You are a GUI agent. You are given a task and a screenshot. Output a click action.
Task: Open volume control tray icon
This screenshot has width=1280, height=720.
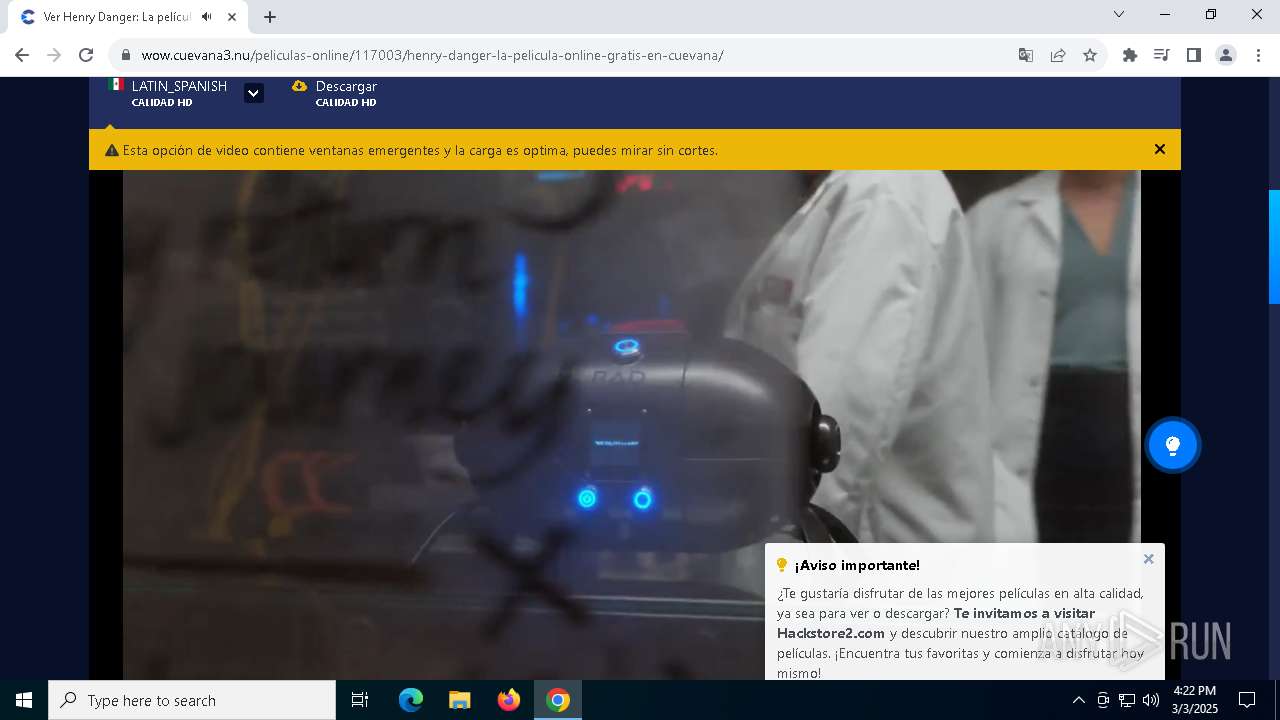(1151, 700)
